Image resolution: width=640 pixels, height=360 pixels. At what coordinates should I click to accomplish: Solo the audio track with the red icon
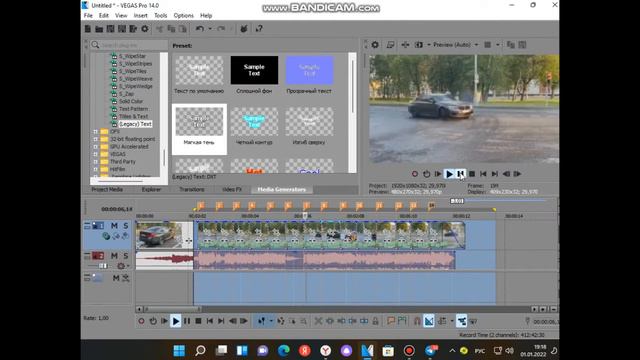126,256
